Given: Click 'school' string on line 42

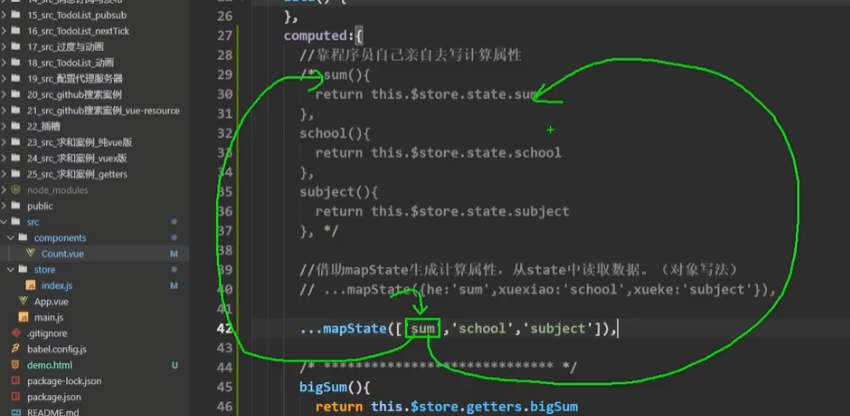Looking at the screenshot, I should click(x=482, y=328).
